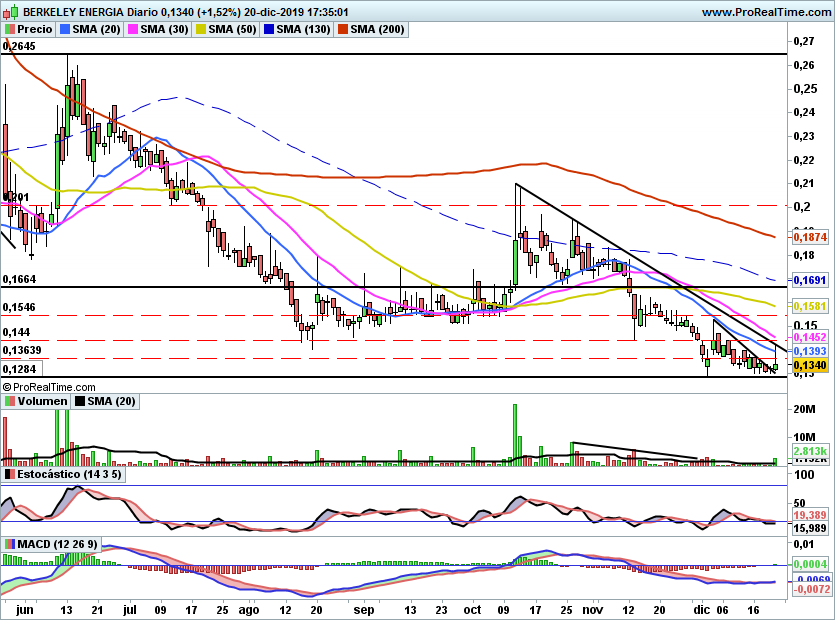
Task: Click the black SMA (20) volume legend icon
Action: pos(81,401)
